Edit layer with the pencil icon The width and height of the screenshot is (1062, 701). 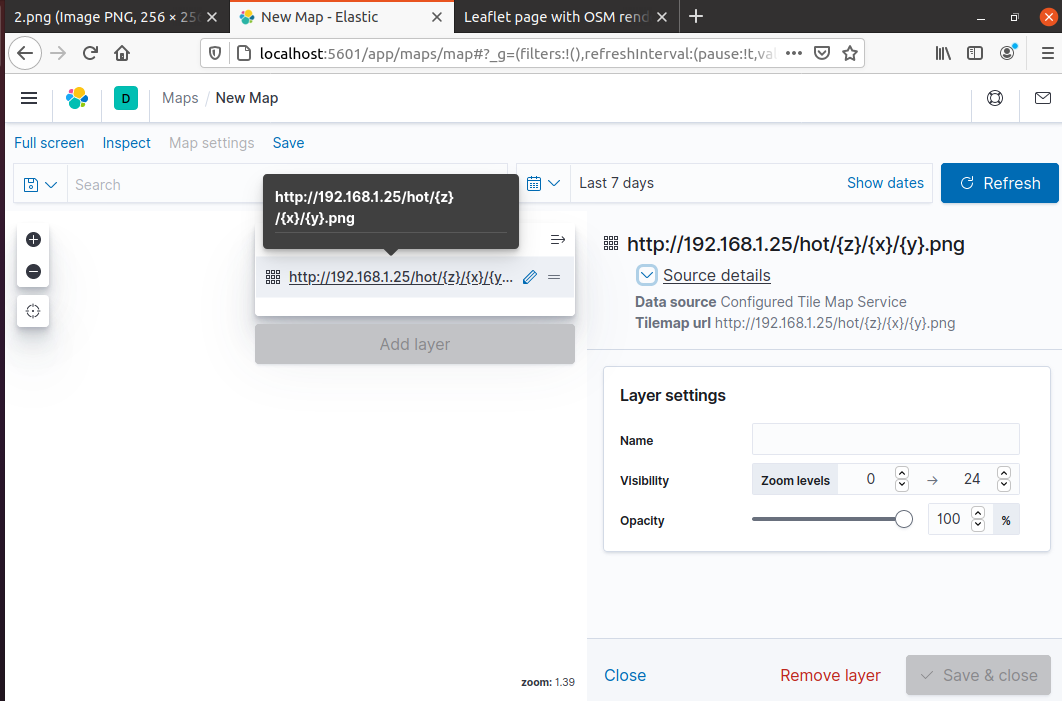(530, 276)
